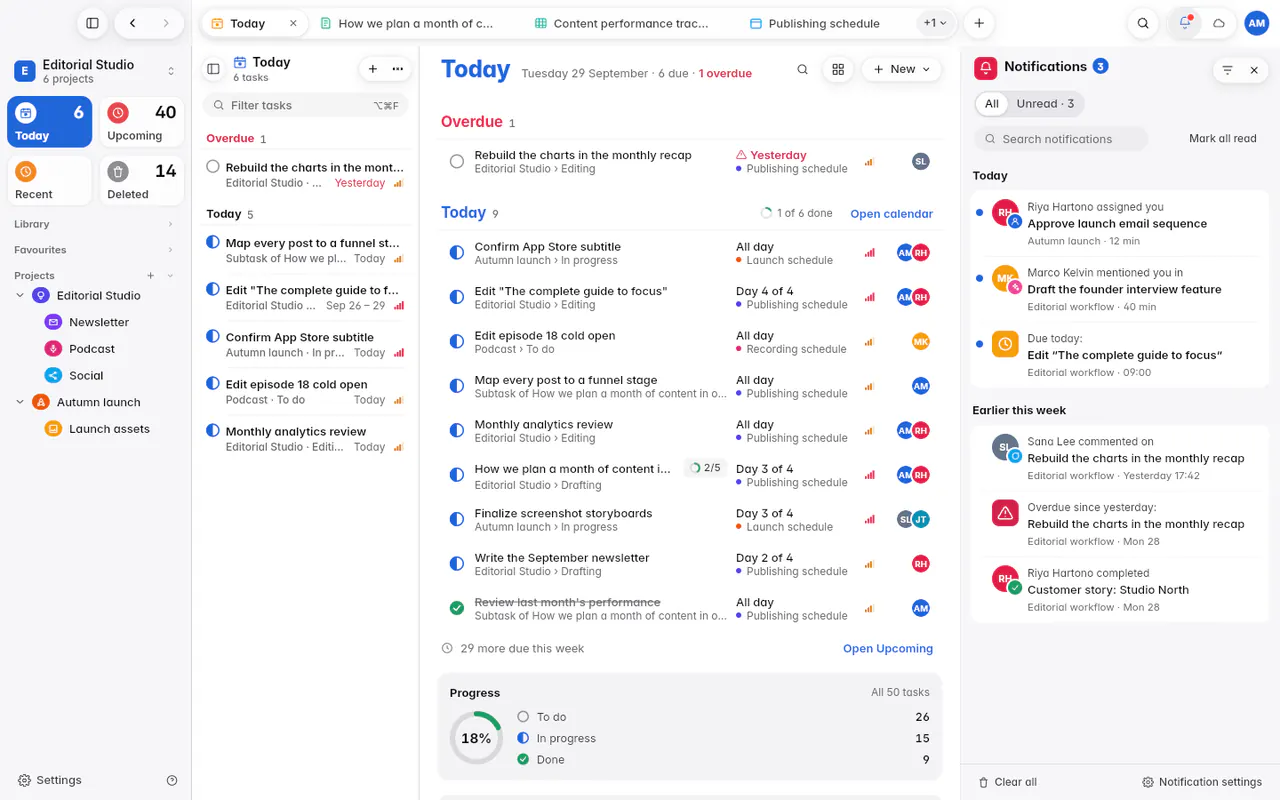Switch to the Publishing schedule tab

815,23
